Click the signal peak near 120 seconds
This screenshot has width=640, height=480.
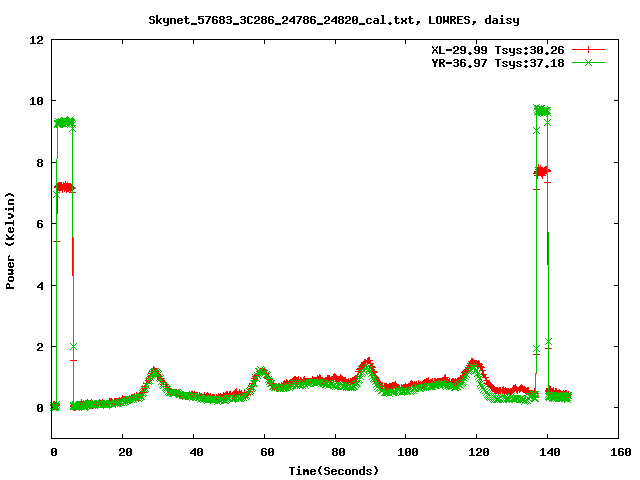click(473, 365)
